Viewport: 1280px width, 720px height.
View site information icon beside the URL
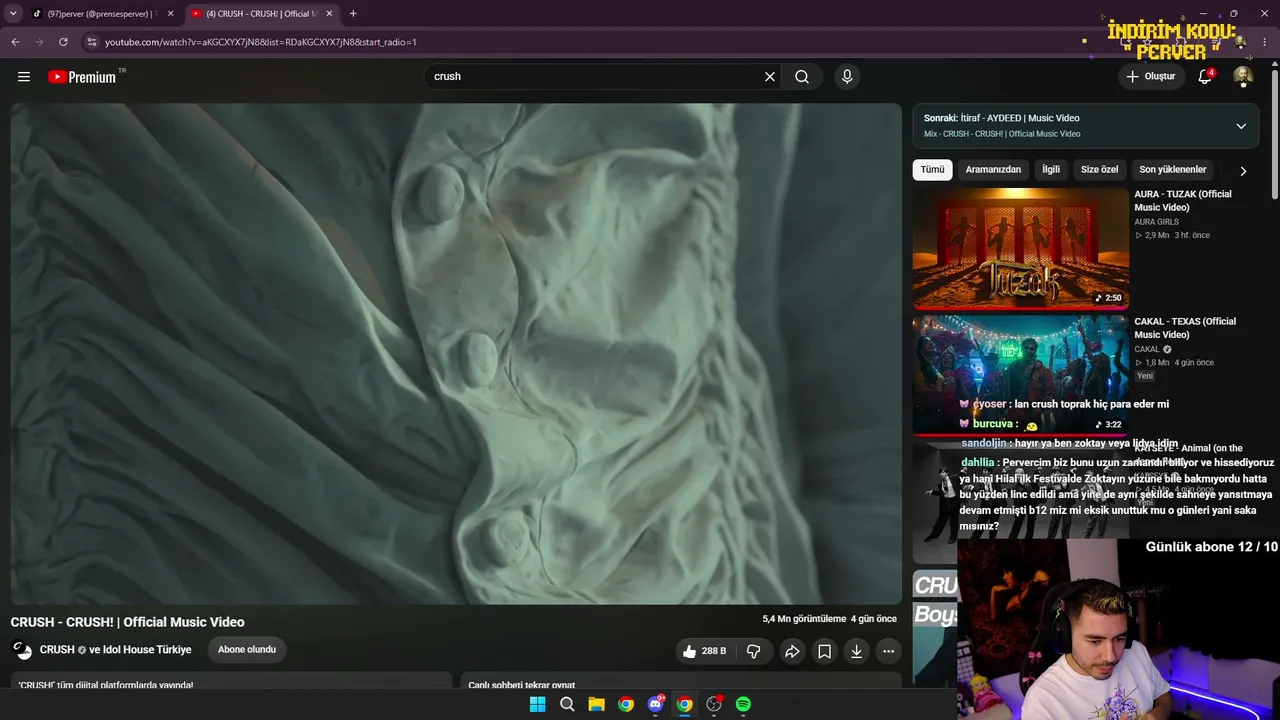[91, 42]
